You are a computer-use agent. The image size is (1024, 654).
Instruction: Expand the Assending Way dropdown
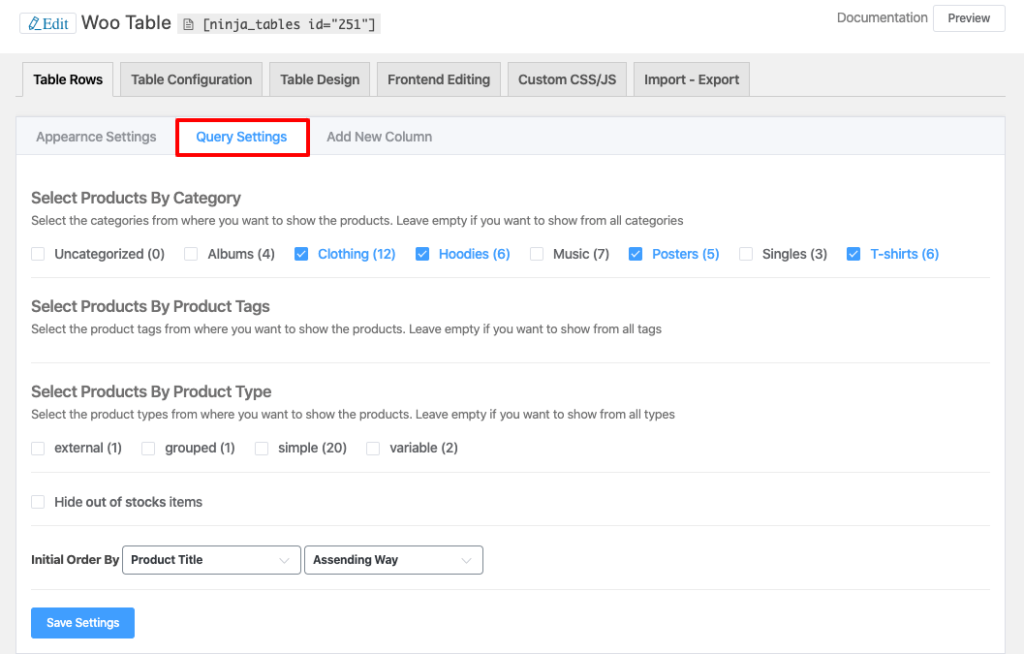pos(392,560)
